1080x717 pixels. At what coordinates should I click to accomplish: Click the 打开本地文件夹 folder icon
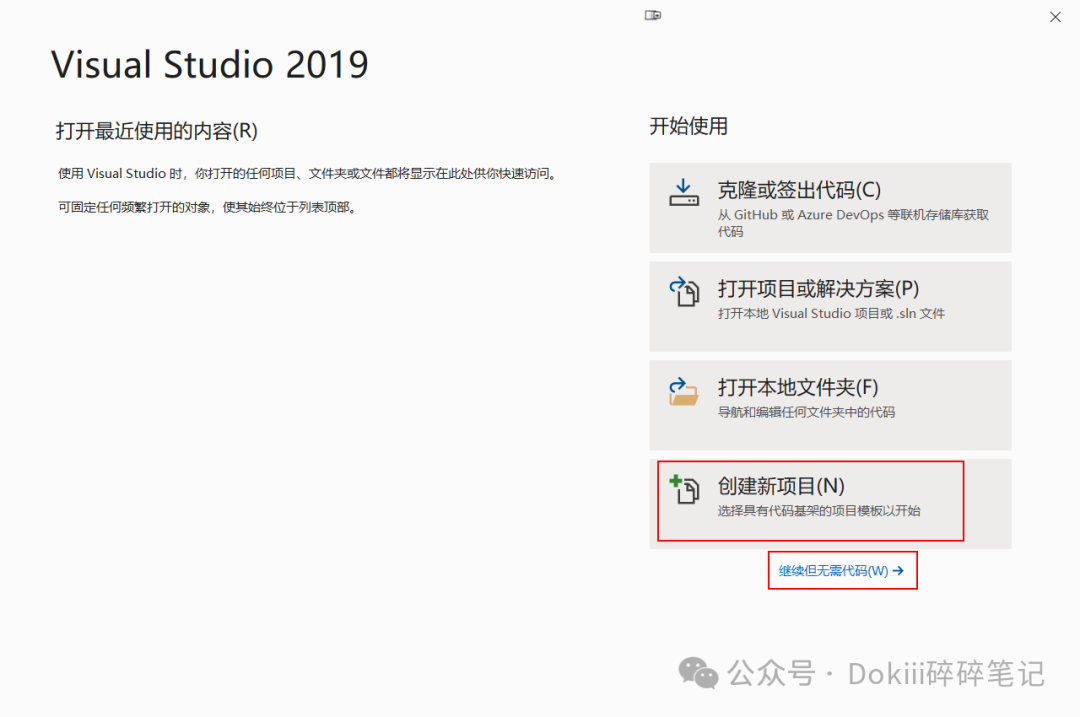tap(684, 393)
